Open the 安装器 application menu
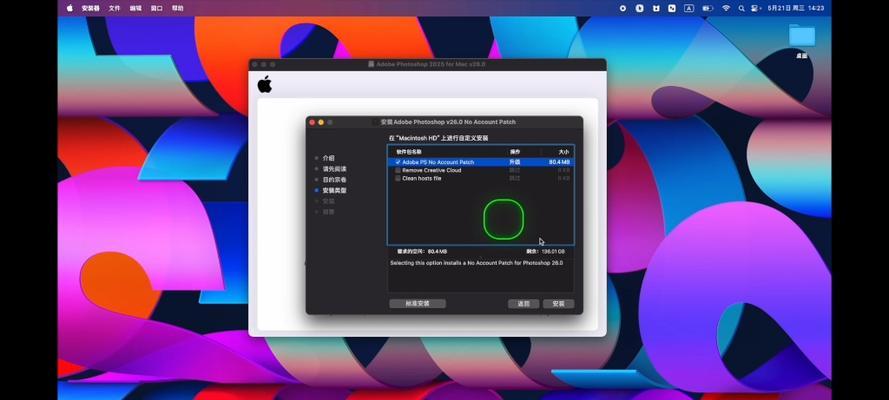This screenshot has width=889, height=400. click(x=90, y=8)
